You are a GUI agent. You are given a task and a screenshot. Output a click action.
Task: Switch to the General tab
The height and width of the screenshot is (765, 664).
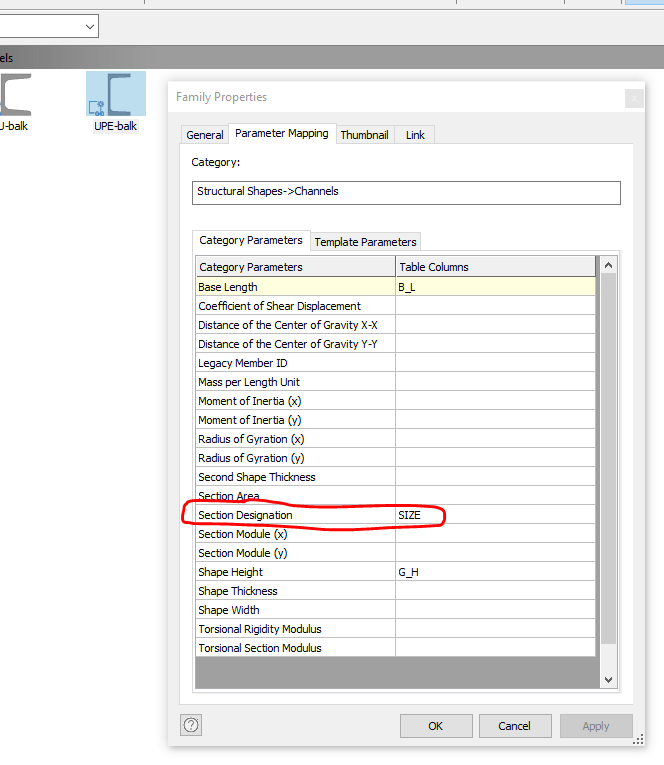[x=204, y=135]
